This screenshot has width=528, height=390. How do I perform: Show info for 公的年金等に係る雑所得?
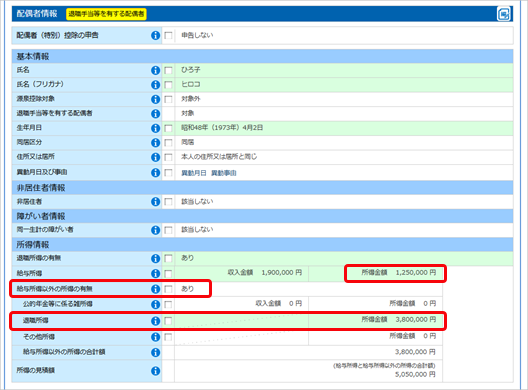pos(155,304)
